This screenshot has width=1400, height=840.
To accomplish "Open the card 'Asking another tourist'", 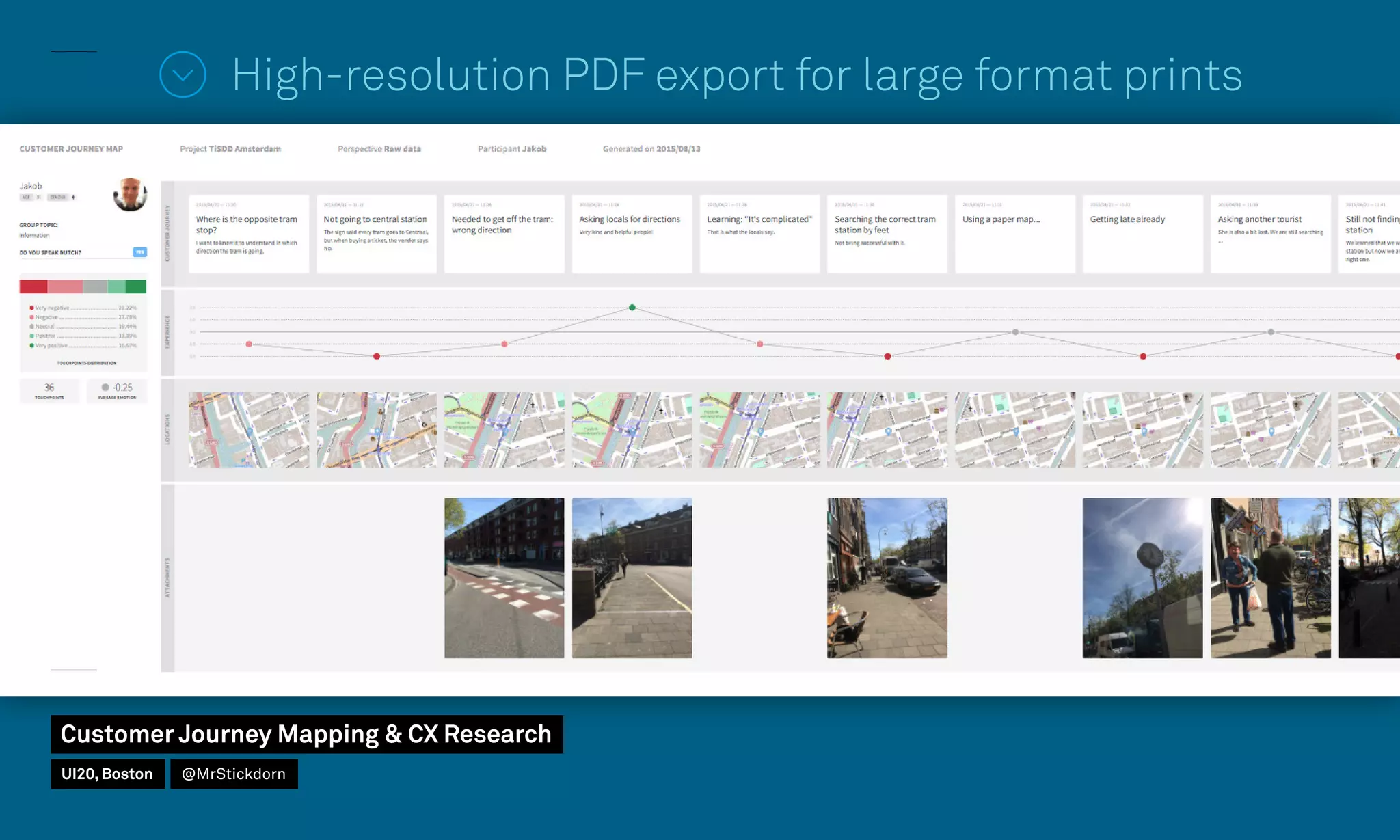I will click(1271, 234).
